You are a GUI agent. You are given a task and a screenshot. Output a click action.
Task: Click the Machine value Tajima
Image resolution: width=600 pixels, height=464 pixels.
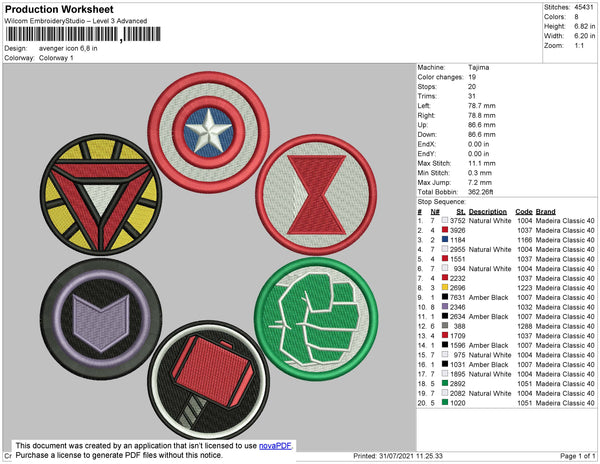[479, 67]
